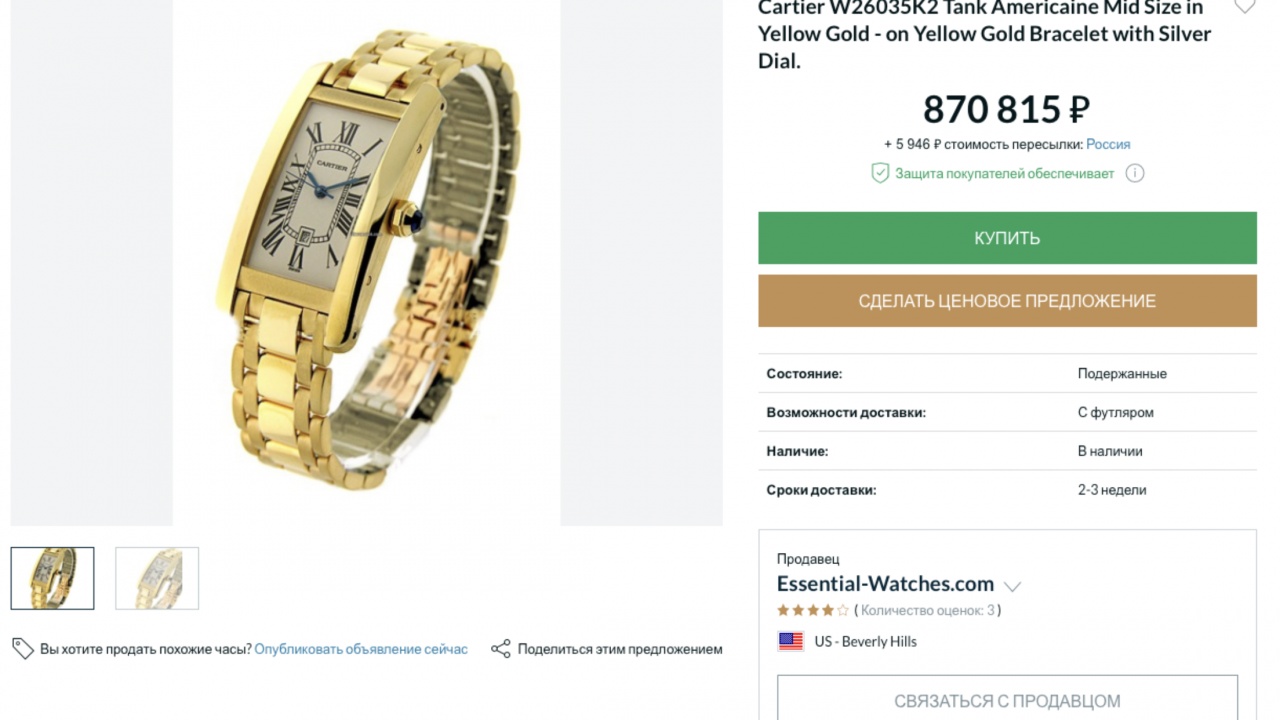Click Связаться с продавцом button
Screen dimensions: 1280x720
[x=1007, y=701]
